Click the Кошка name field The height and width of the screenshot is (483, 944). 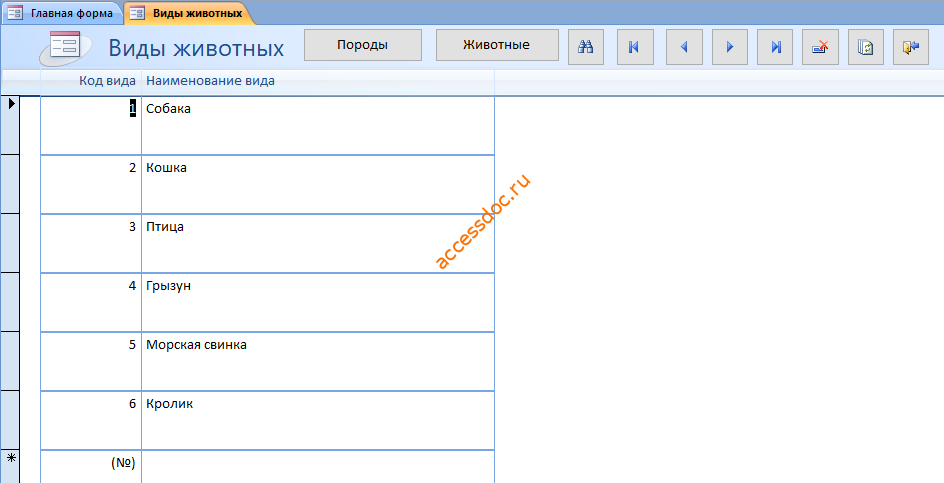(318, 184)
